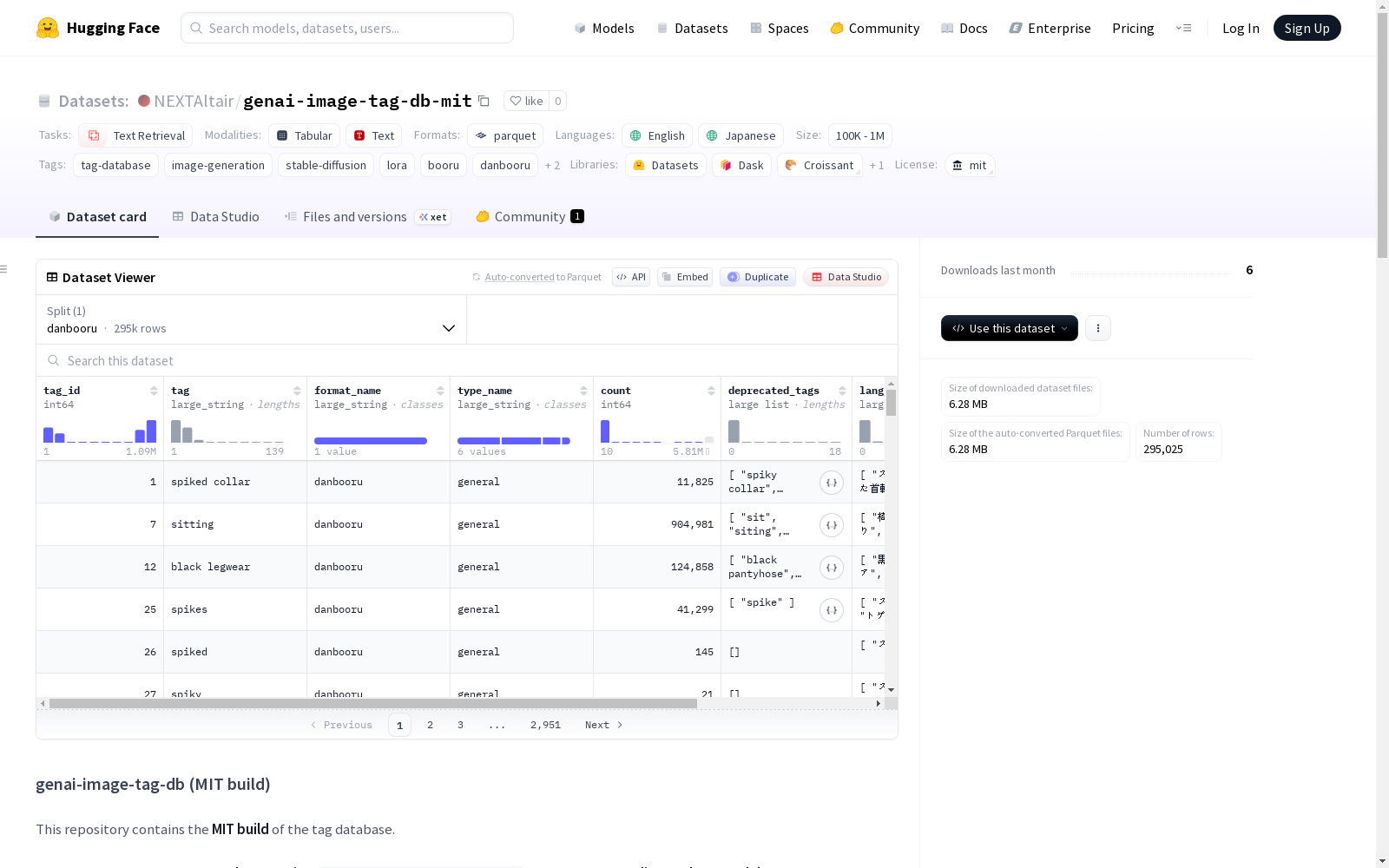
Task: Sort by count column arrows
Action: [x=711, y=391]
